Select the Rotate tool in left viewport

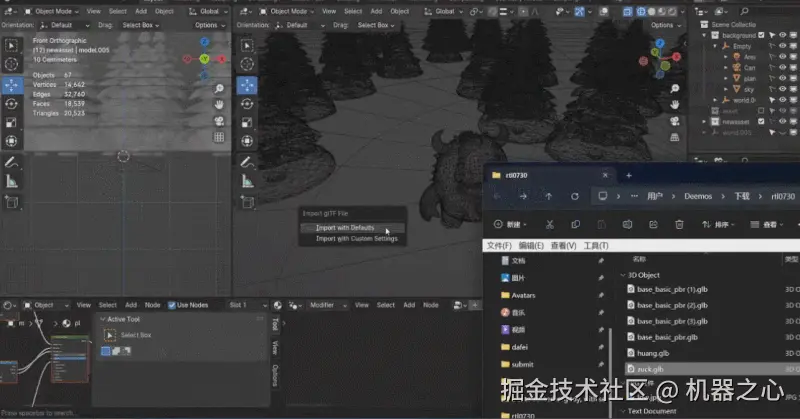pos(11,103)
